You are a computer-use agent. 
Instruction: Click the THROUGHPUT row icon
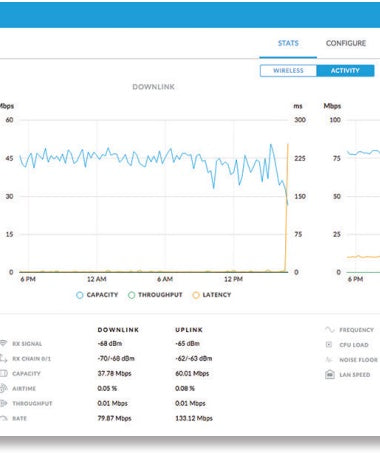point(3,403)
